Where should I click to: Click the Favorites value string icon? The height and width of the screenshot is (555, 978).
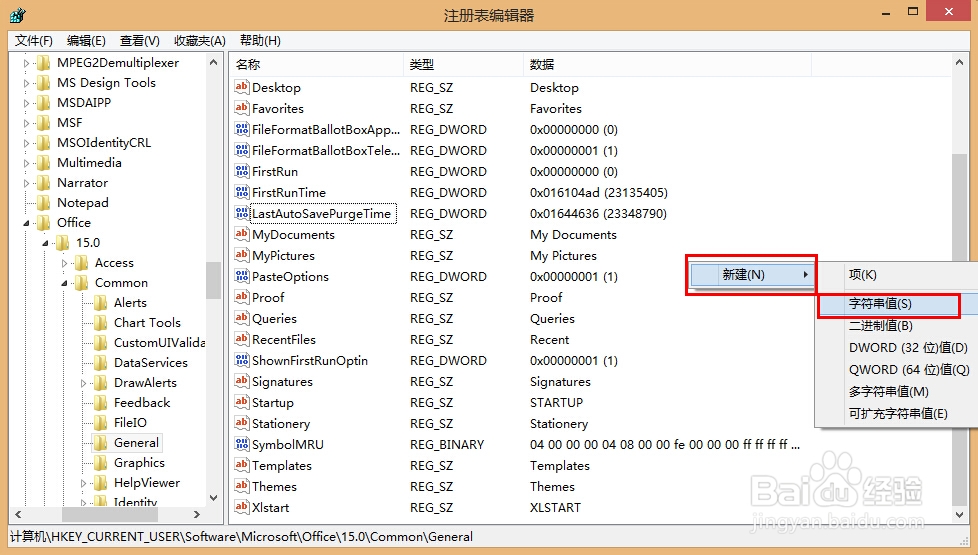pos(241,108)
